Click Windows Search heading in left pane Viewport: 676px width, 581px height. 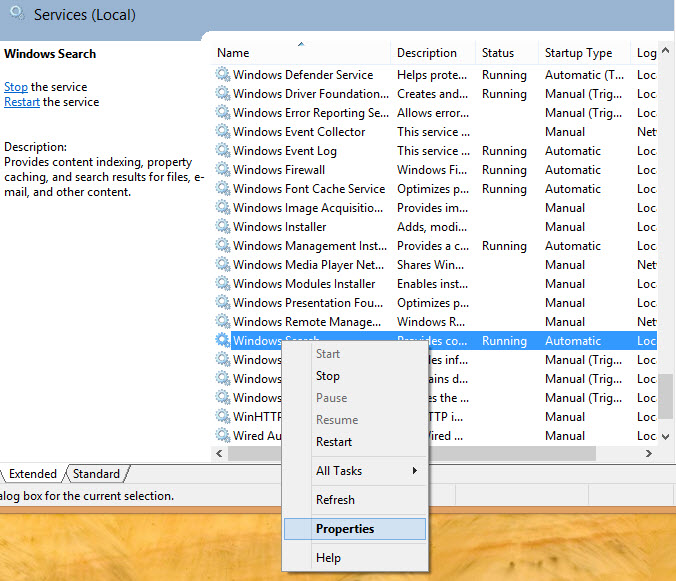(x=50, y=54)
